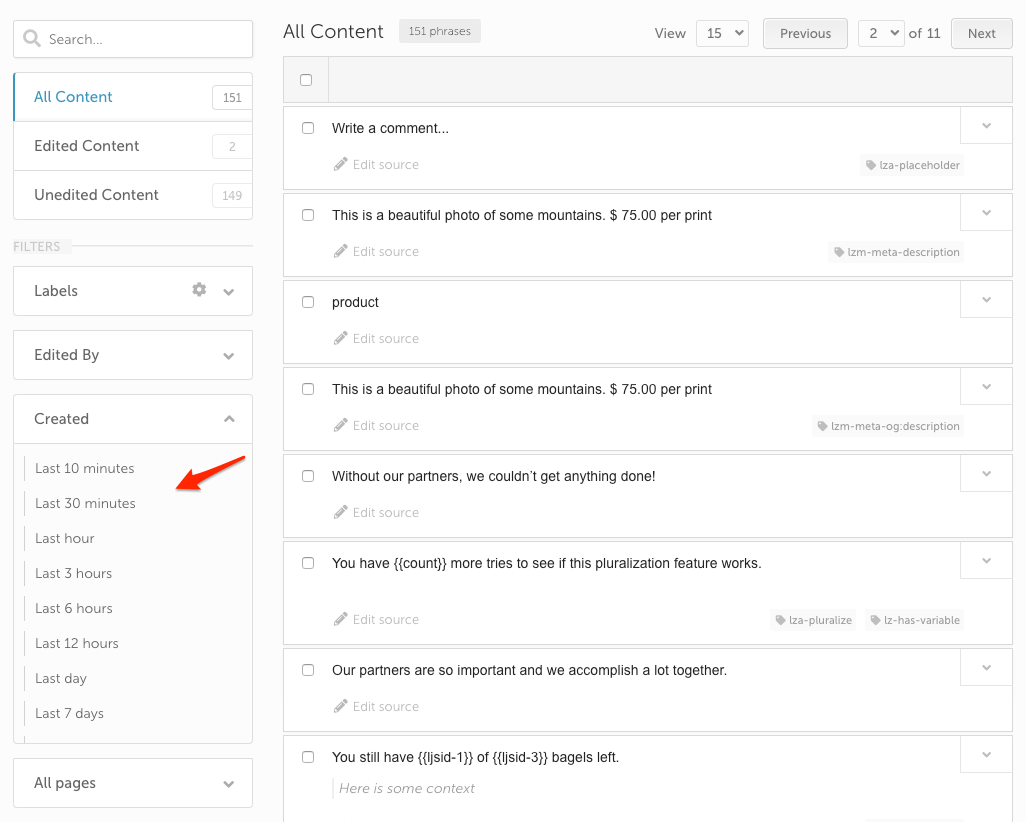Click the Search input field
The image size is (1026, 822).
[x=133, y=39]
